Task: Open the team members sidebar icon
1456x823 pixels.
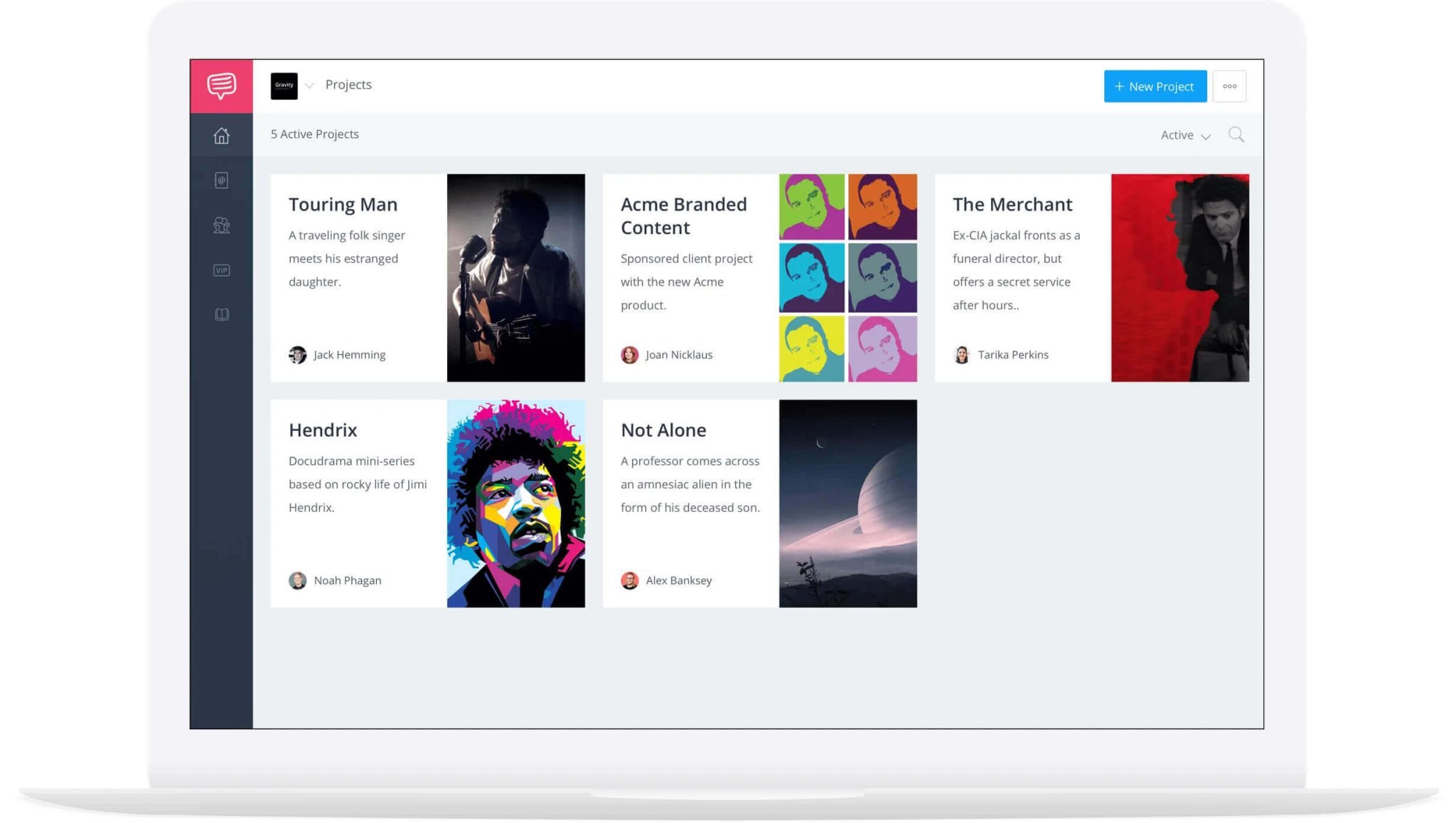Action: point(221,225)
